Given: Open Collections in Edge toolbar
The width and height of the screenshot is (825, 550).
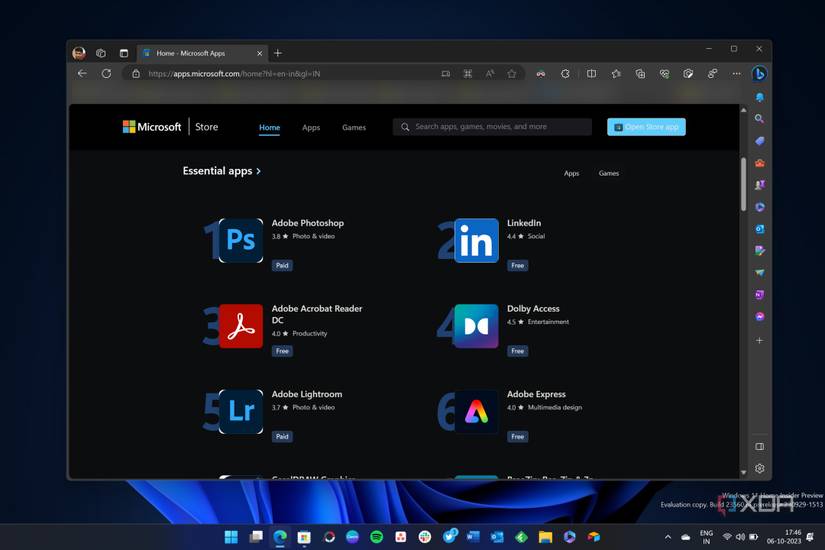Looking at the screenshot, I should point(640,74).
